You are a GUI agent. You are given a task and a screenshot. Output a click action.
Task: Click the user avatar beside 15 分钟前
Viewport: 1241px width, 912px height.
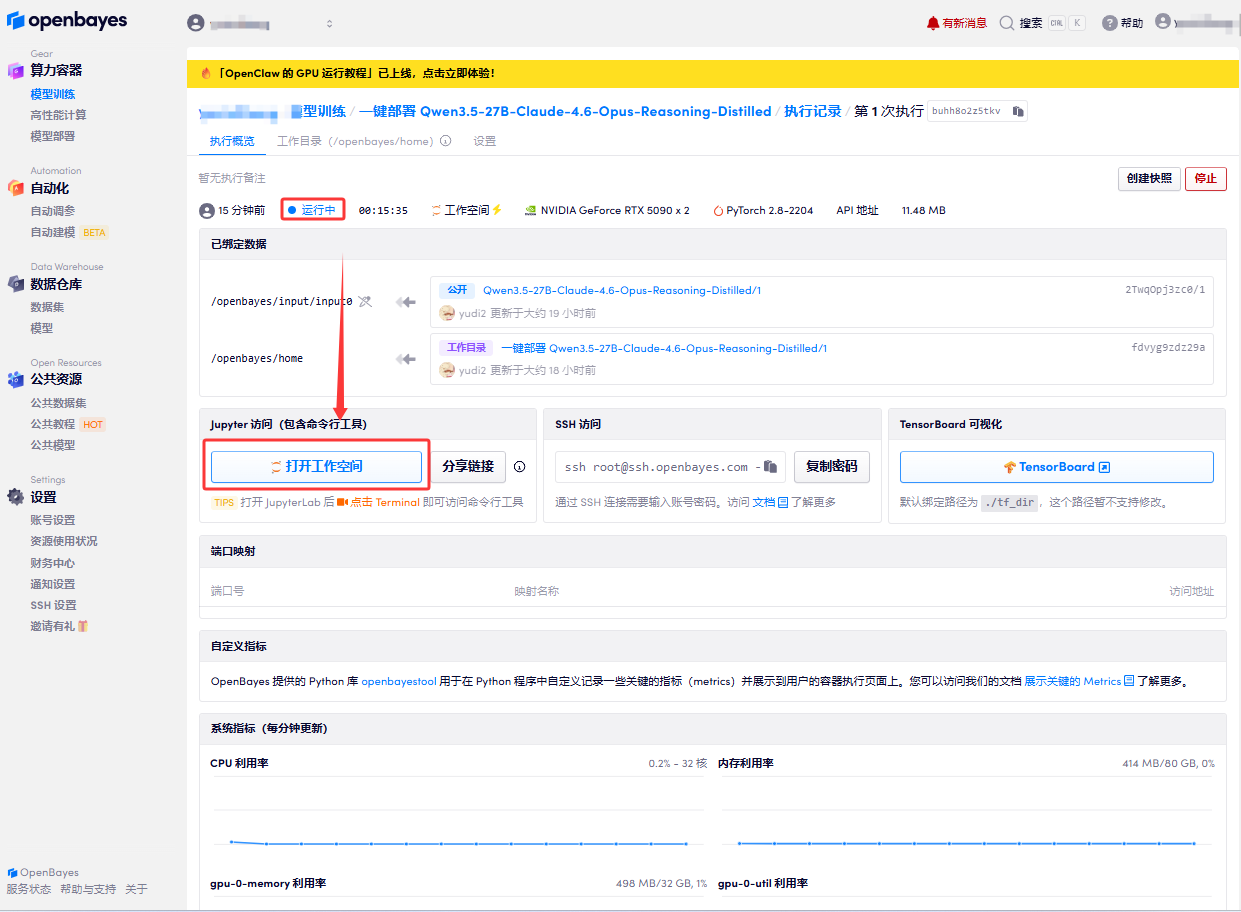[x=207, y=210]
